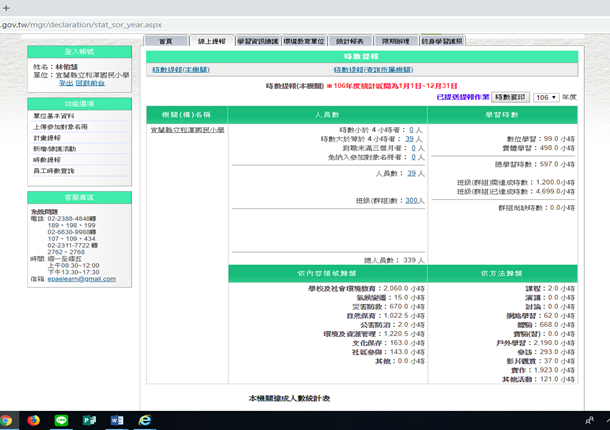The width and height of the screenshot is (610, 430).
Task: Open Microsoft Publisher from the taskbar
Action: click(x=89, y=420)
